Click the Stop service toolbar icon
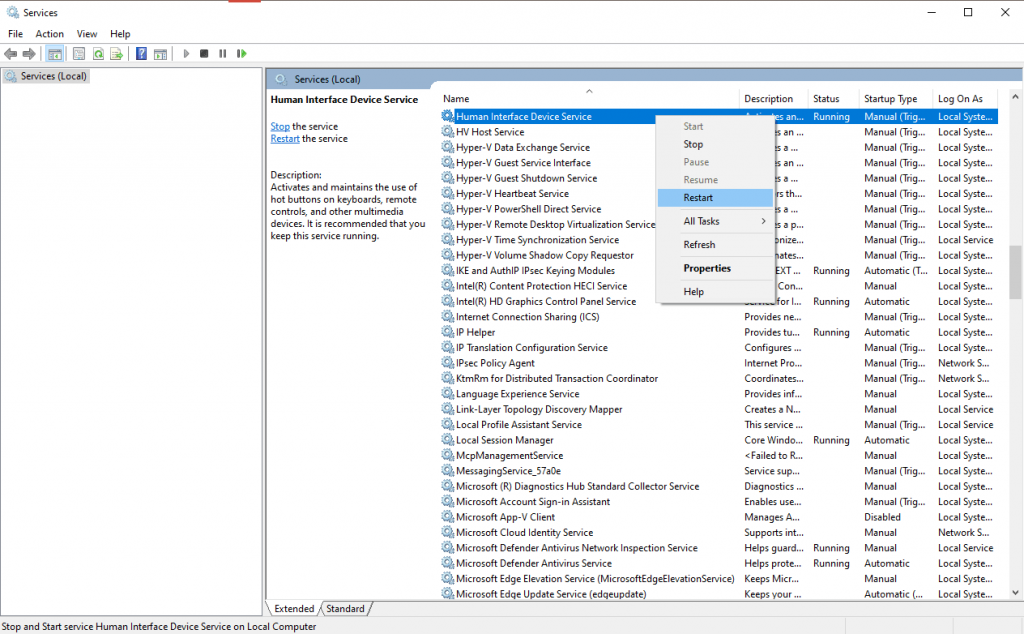Screen dimensions: 1024x634 point(206,53)
